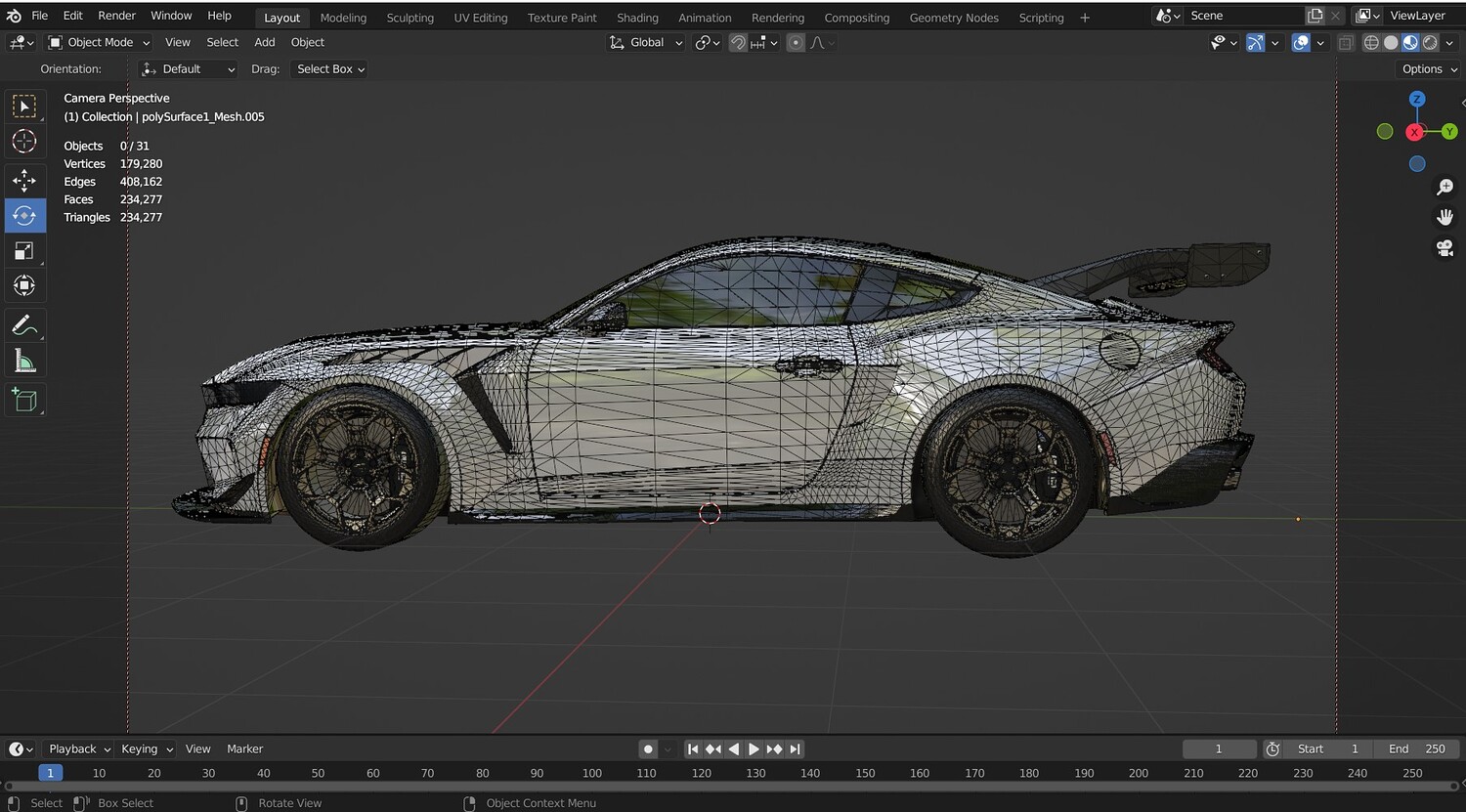Screen dimensions: 1466x812
Task: Jump to the next keyframe
Action: pos(774,749)
